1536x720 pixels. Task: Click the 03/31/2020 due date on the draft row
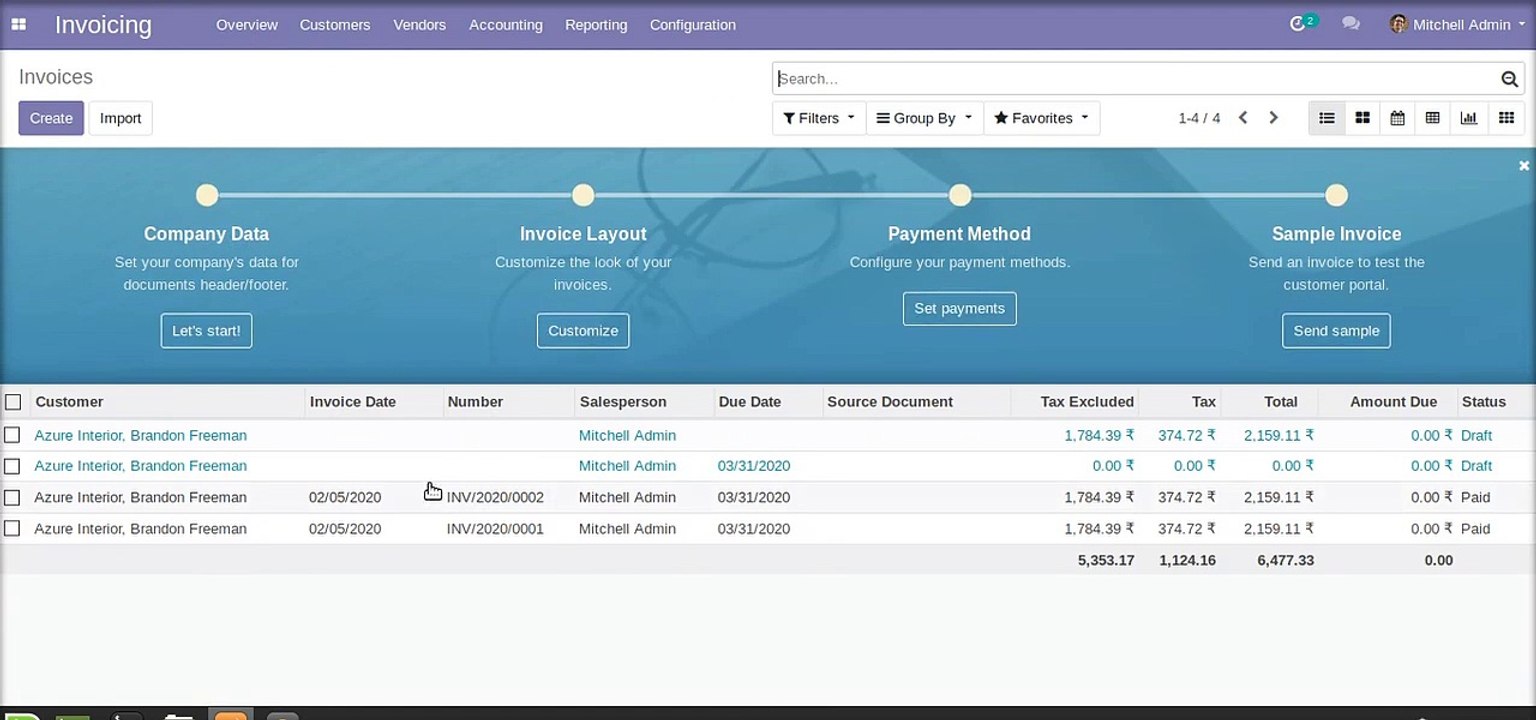click(x=754, y=466)
